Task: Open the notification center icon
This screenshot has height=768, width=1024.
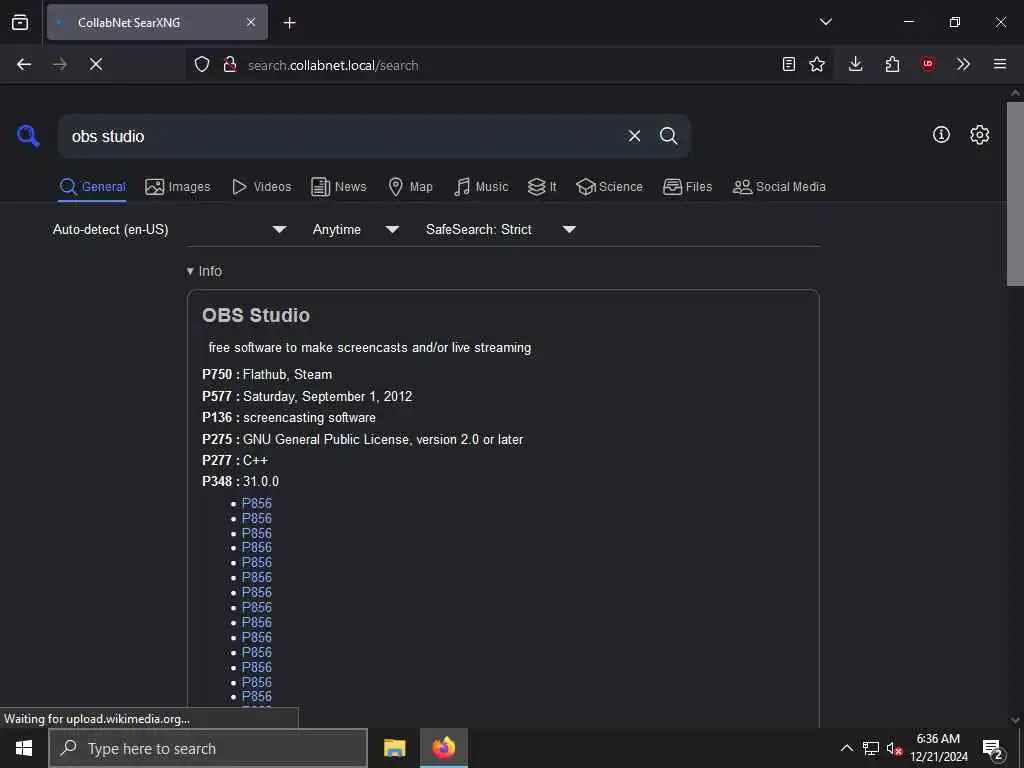Action: pos(993,749)
